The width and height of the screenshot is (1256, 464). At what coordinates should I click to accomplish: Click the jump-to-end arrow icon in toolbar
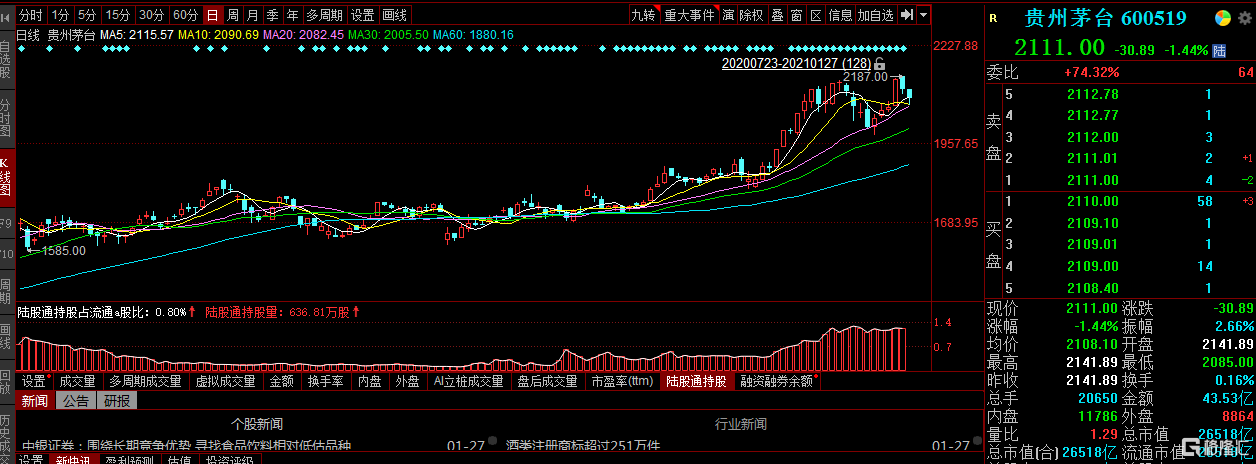pyautogui.click(x=906, y=15)
